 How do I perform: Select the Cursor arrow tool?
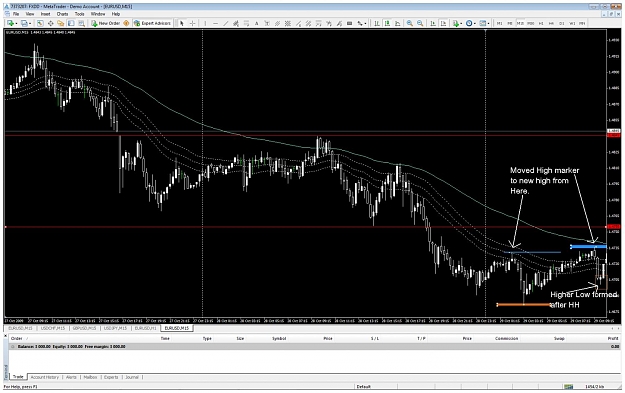(x=182, y=24)
